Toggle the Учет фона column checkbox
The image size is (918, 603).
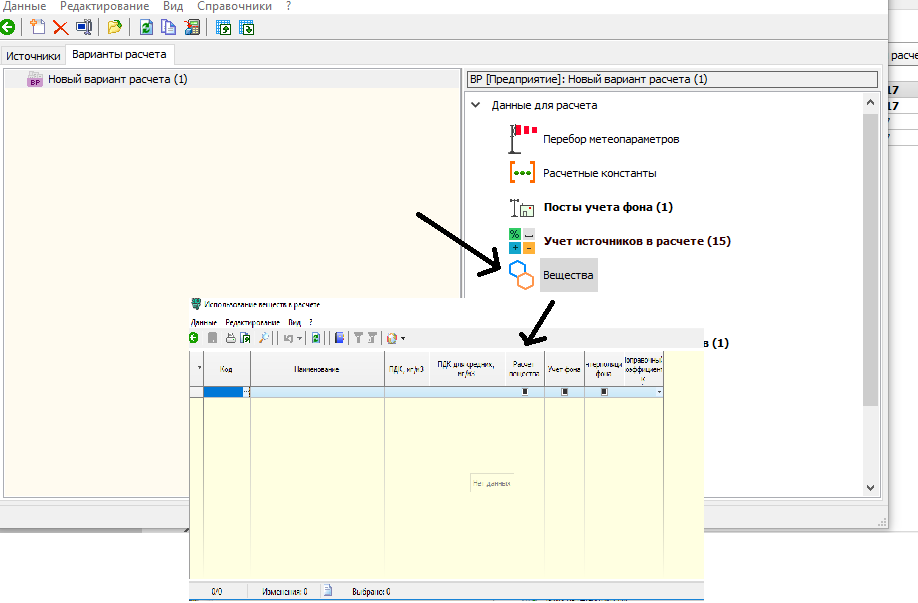click(564, 393)
